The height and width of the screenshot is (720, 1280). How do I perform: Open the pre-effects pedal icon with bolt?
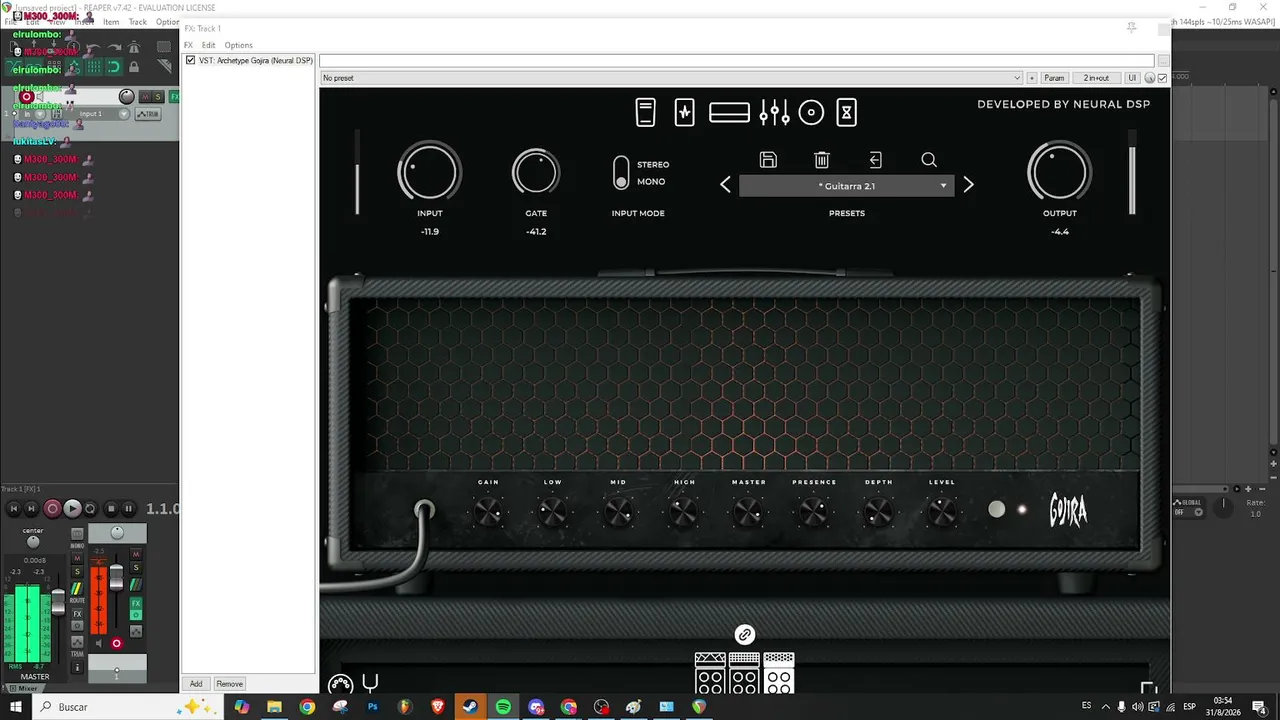click(x=684, y=112)
